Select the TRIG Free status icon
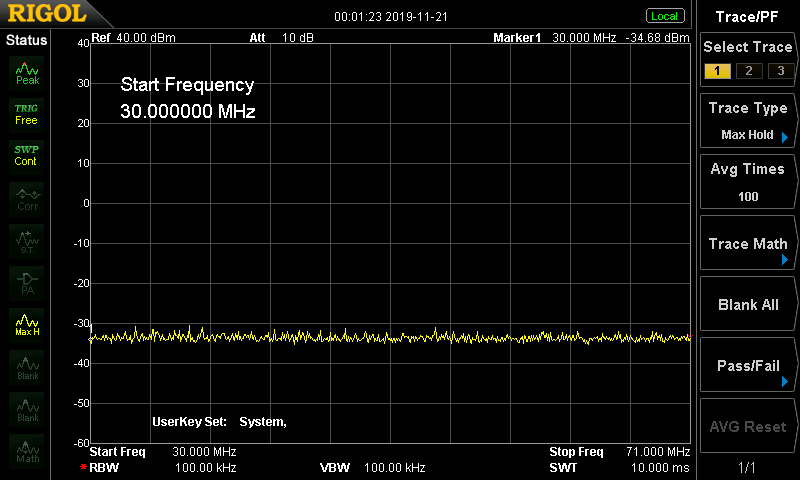Screen dimensions: 800x480 tap(27, 113)
